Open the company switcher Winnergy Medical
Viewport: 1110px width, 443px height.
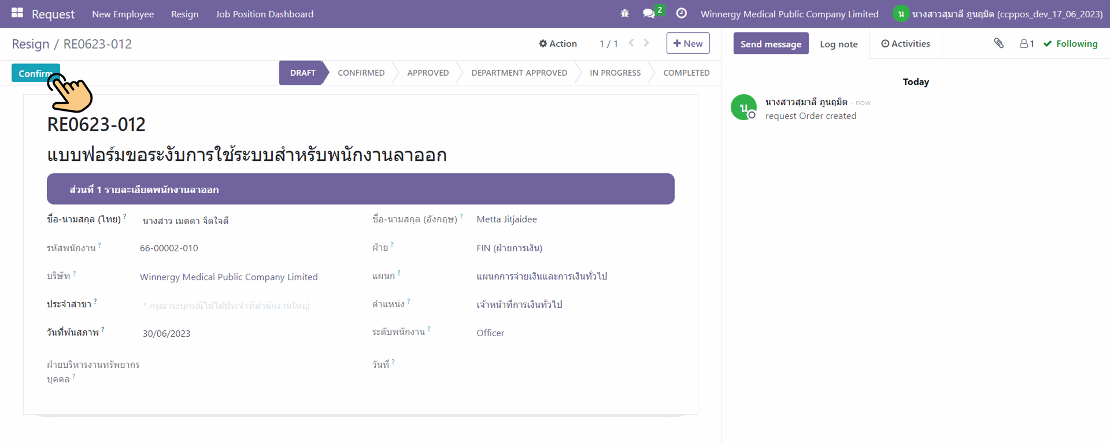coord(789,14)
